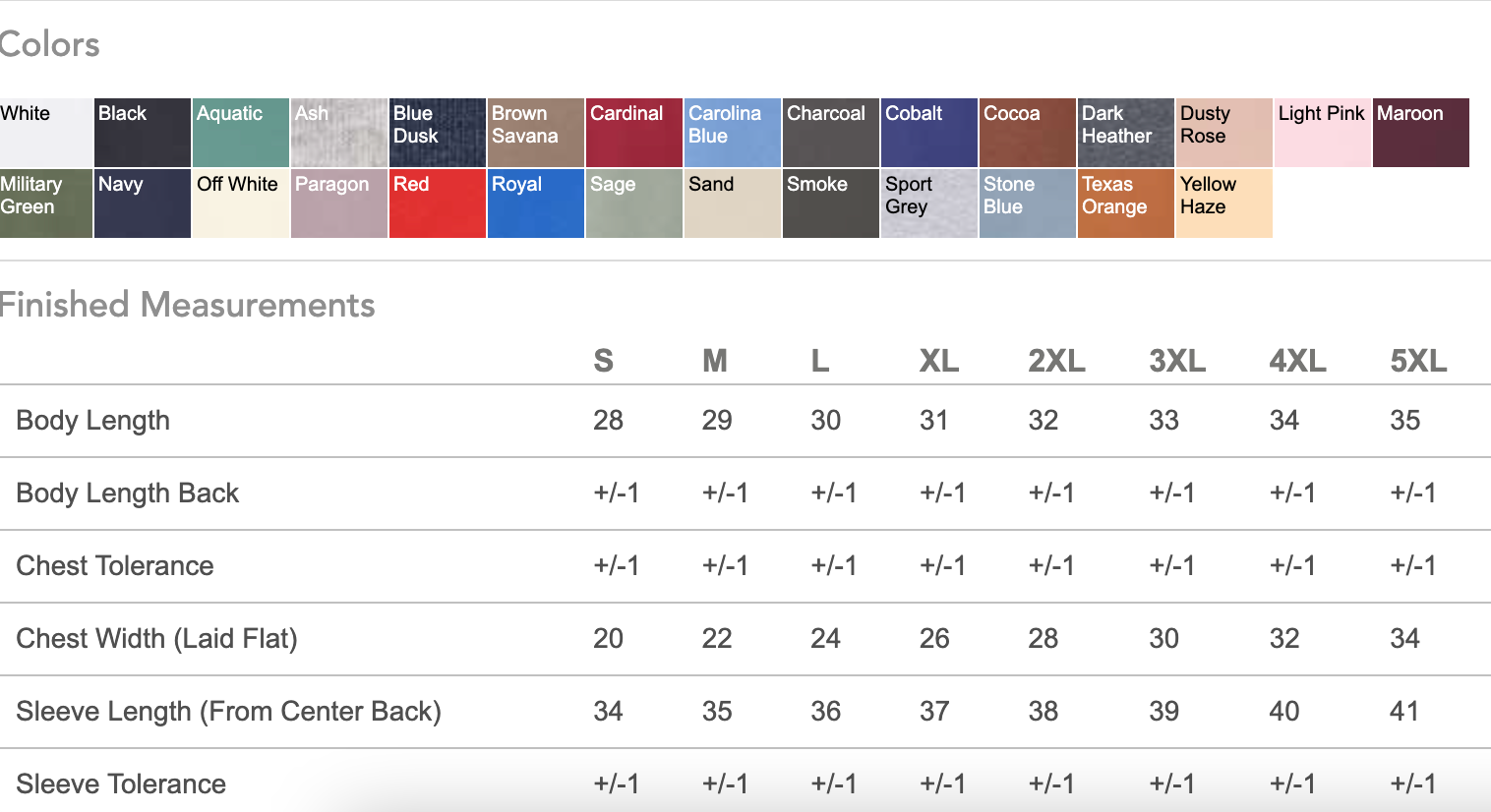Viewport: 1491px width, 812px height.
Task: Click the Body Length row label
Action: click(x=93, y=421)
